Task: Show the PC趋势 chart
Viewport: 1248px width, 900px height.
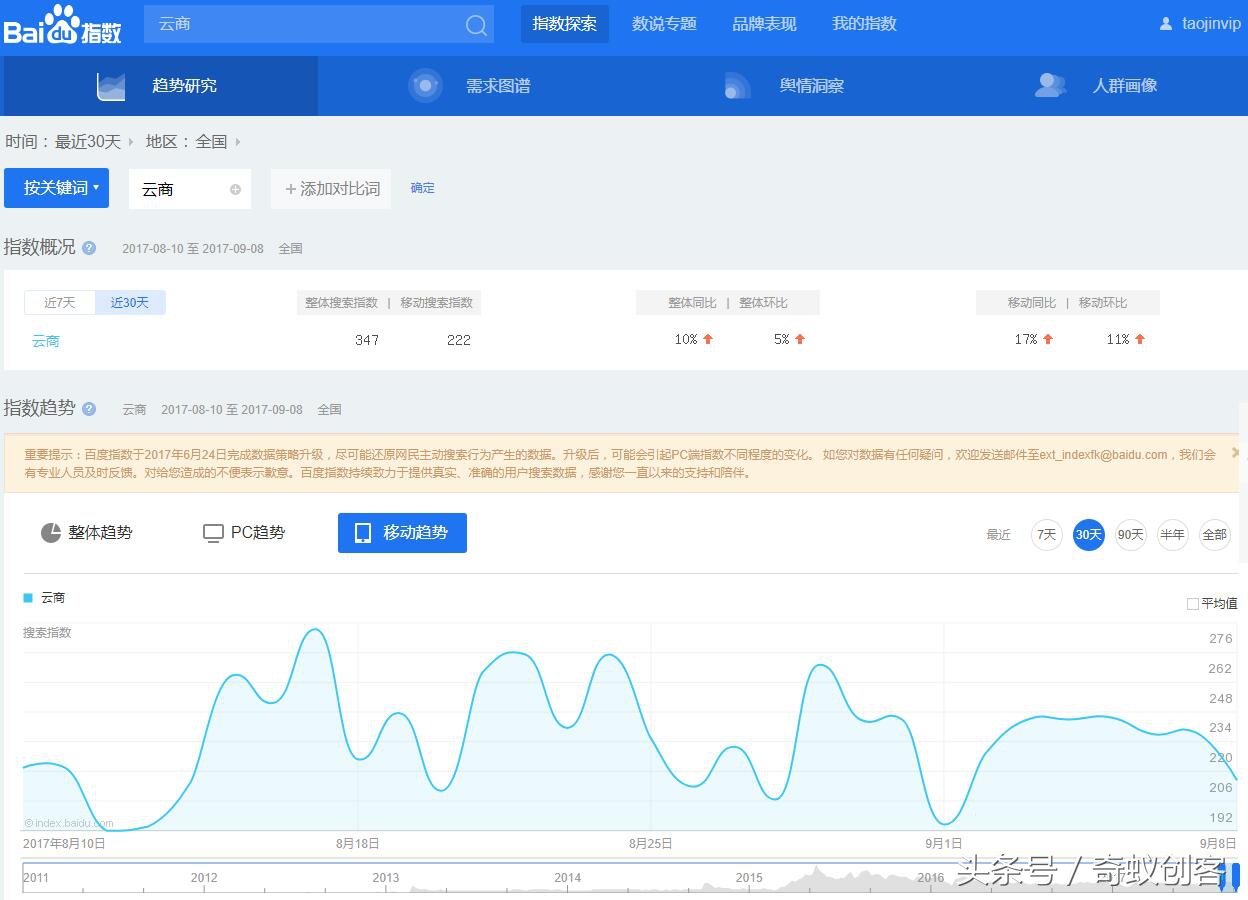Action: (244, 533)
